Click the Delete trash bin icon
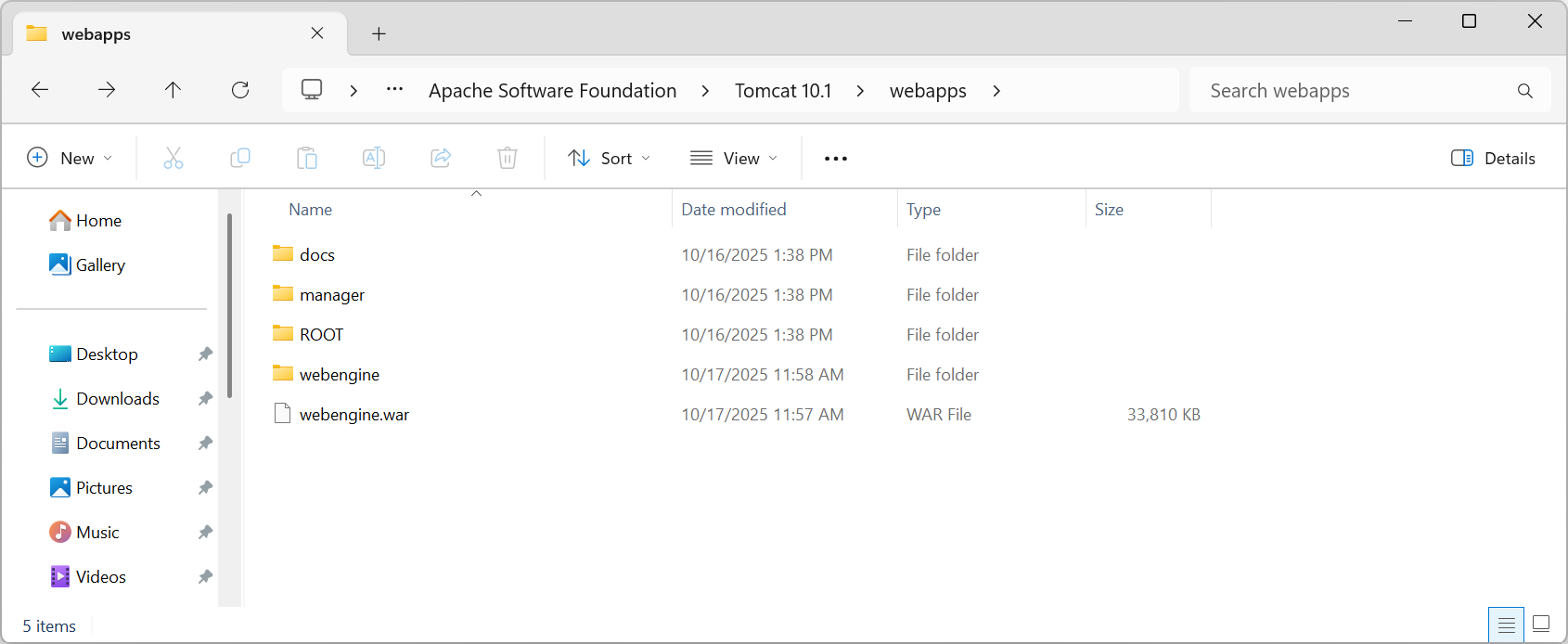Viewport: 1568px width, 644px height. point(508,158)
